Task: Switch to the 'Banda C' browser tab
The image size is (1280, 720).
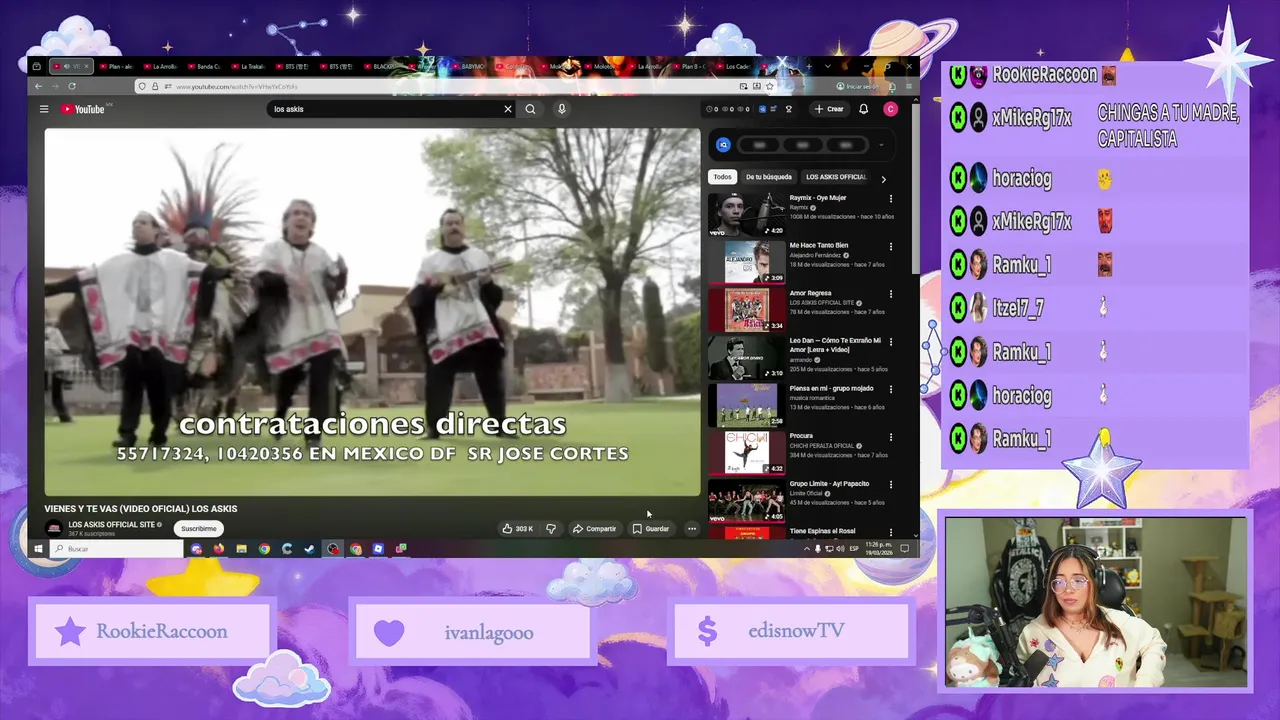Action: coord(203,66)
